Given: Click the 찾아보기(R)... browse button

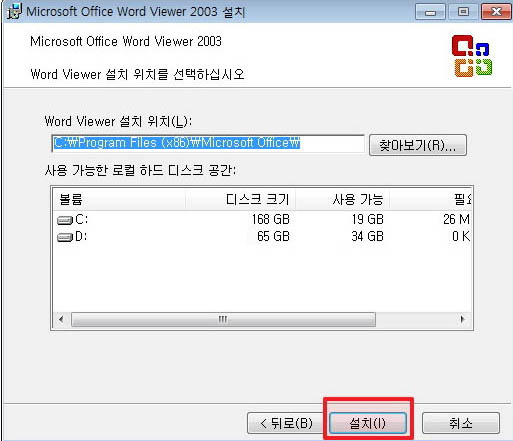Looking at the screenshot, I should [418, 145].
